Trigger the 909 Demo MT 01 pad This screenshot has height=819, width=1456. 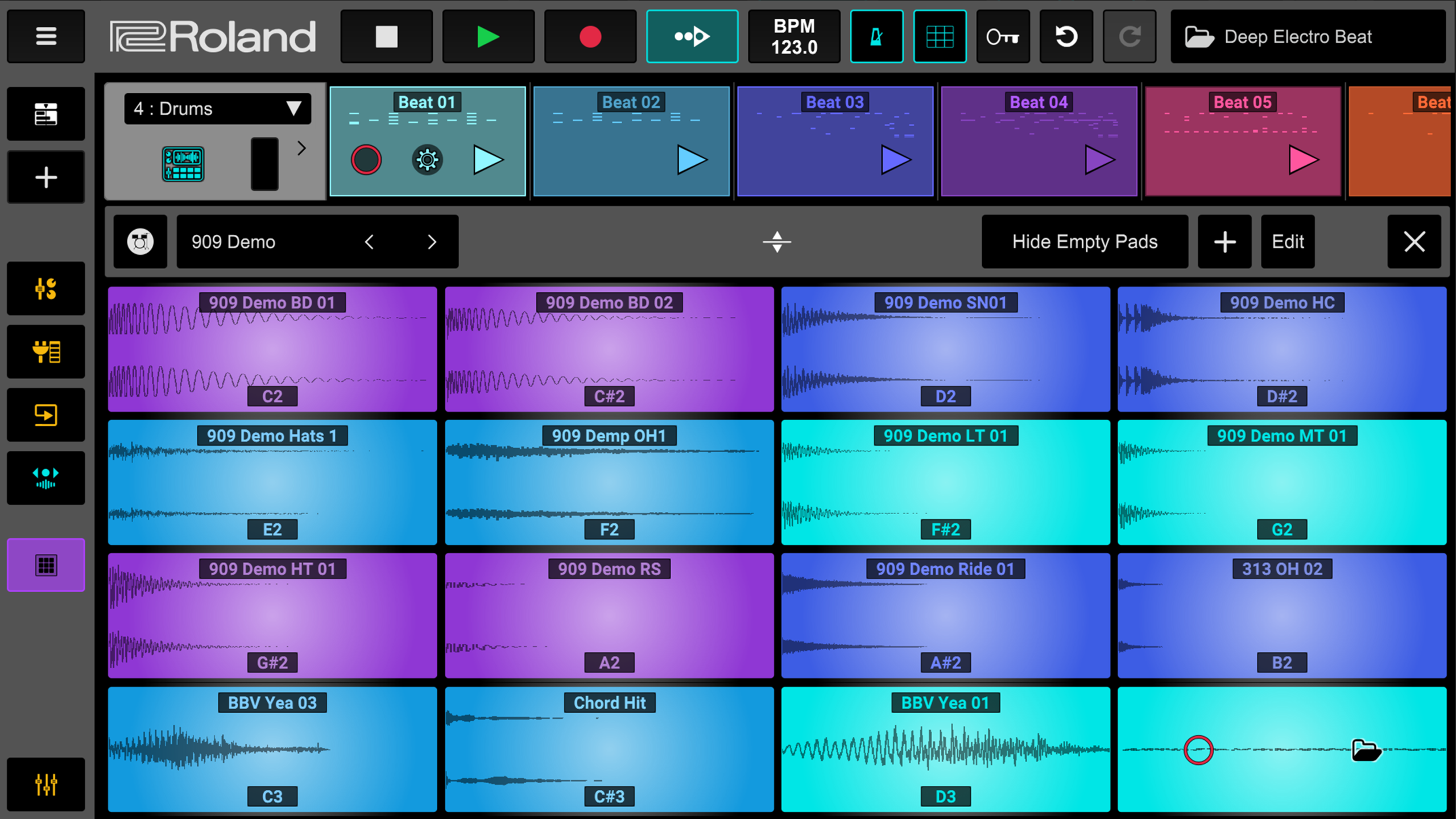point(1282,482)
